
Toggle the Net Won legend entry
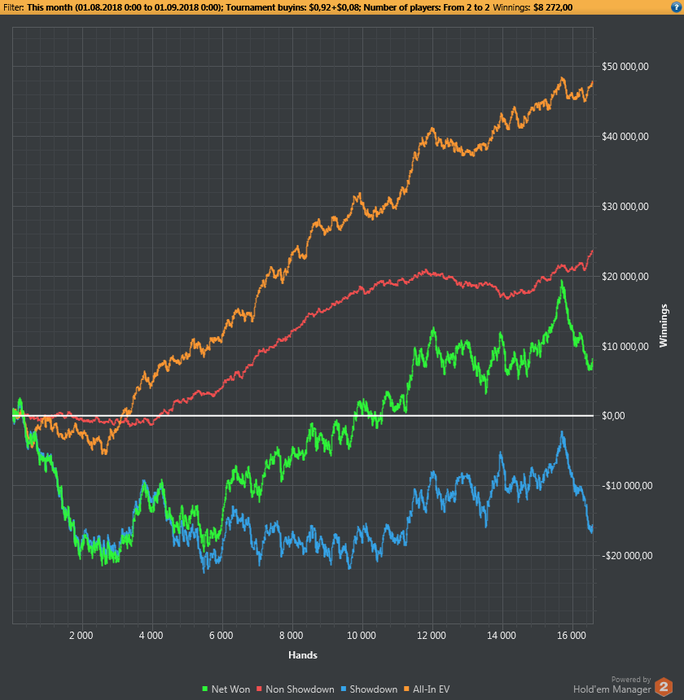tap(226, 689)
